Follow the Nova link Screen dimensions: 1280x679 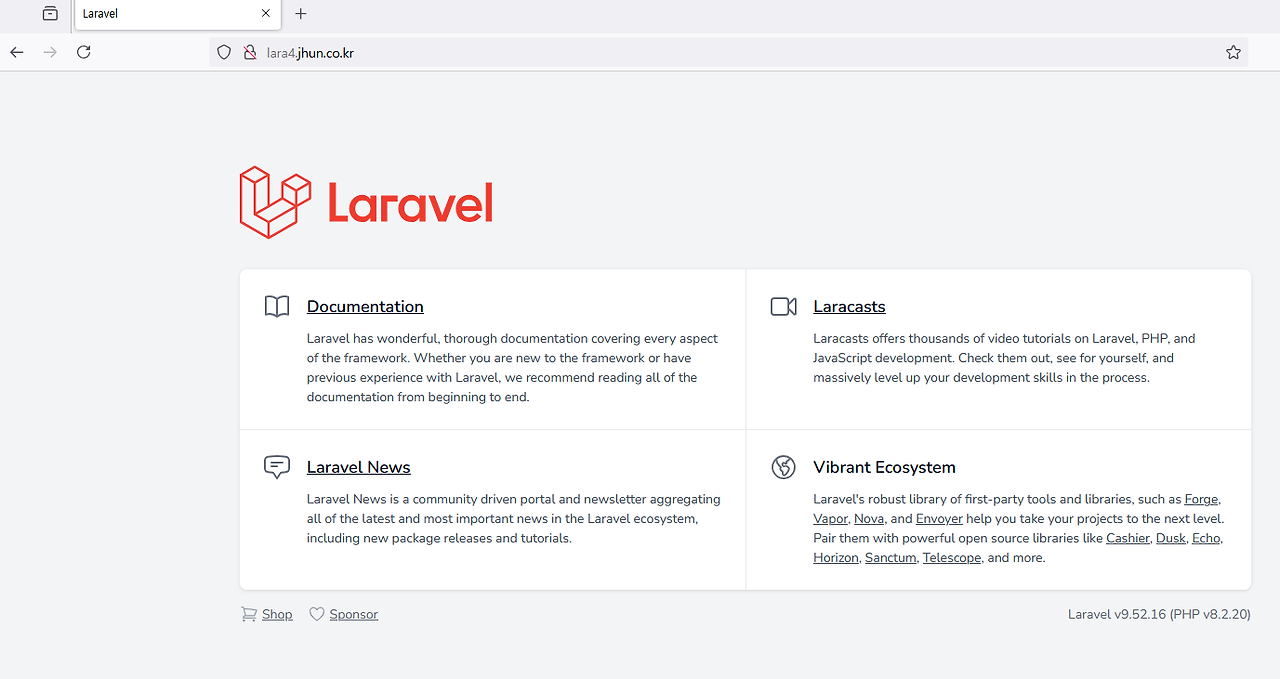(869, 519)
